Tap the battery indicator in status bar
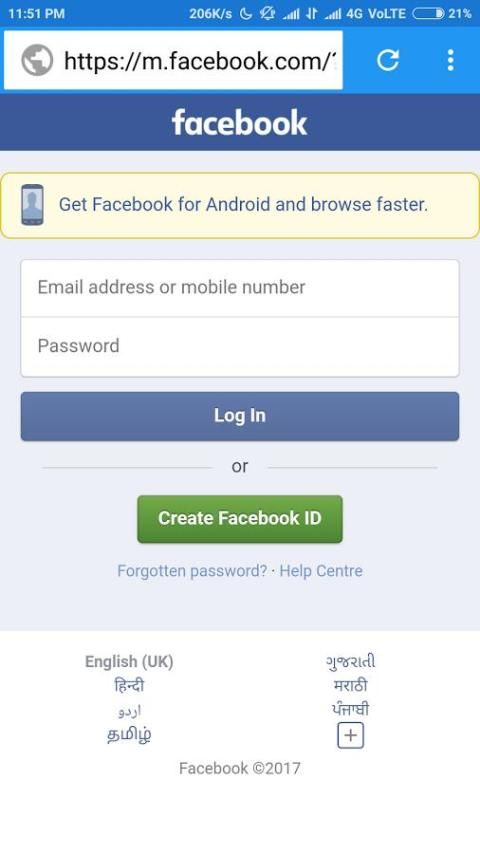Image resolution: width=480 pixels, height=854 pixels. [x=428, y=14]
